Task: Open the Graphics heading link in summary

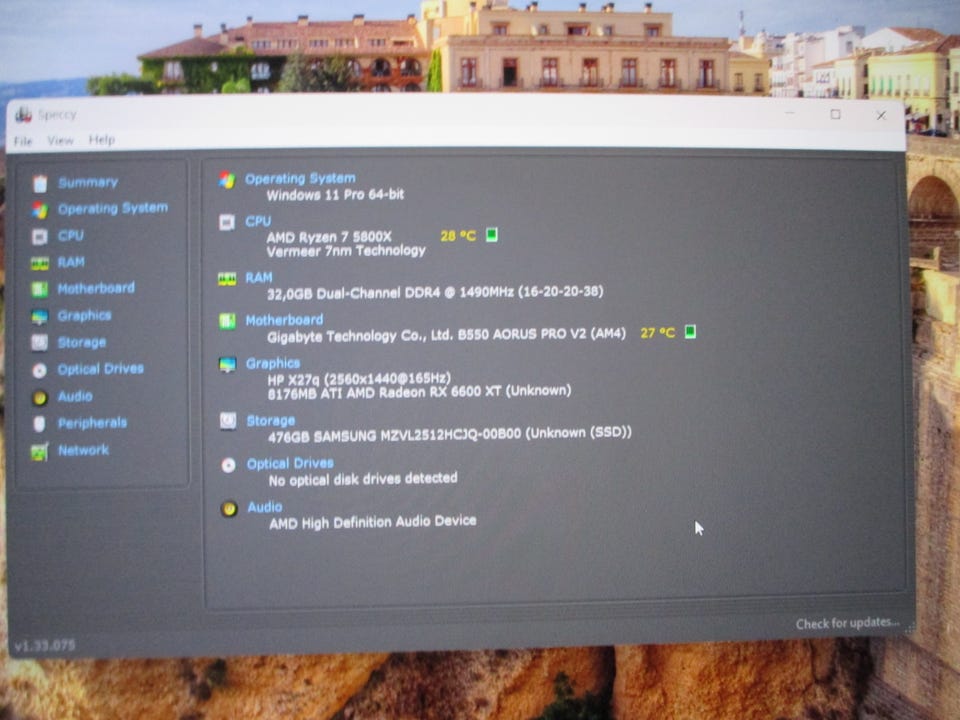Action: point(272,364)
